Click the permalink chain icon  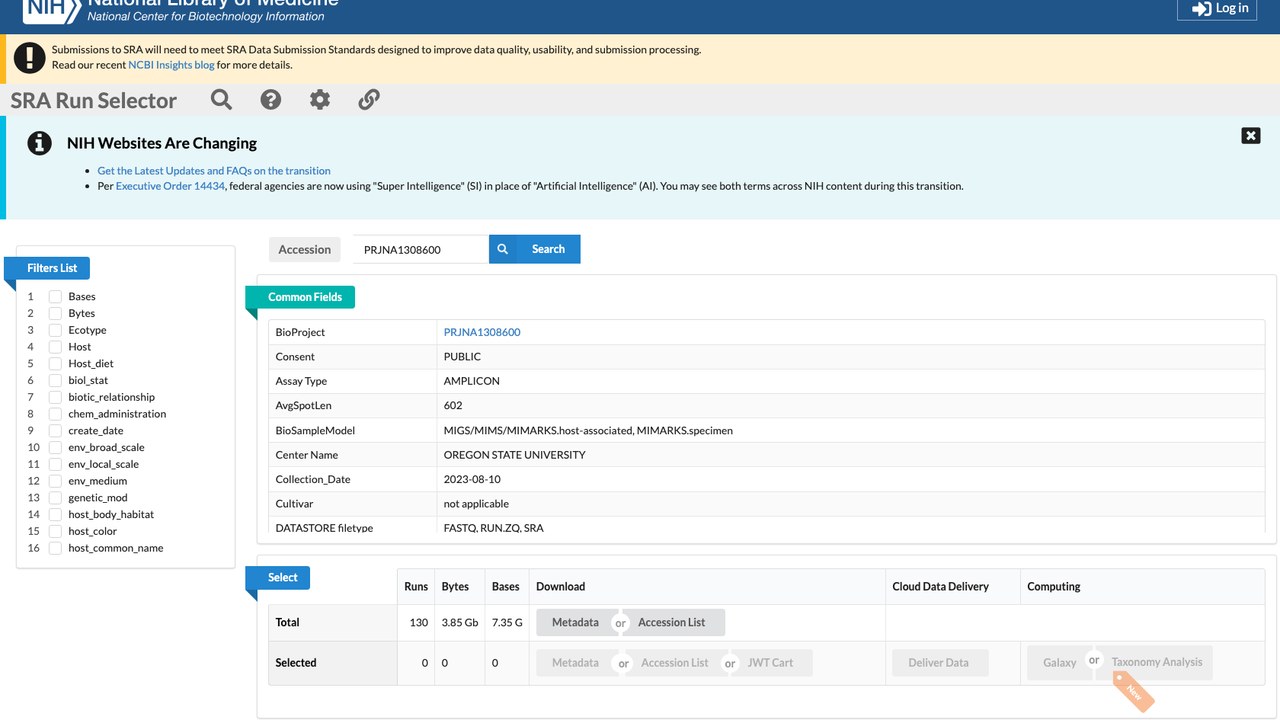click(x=369, y=99)
